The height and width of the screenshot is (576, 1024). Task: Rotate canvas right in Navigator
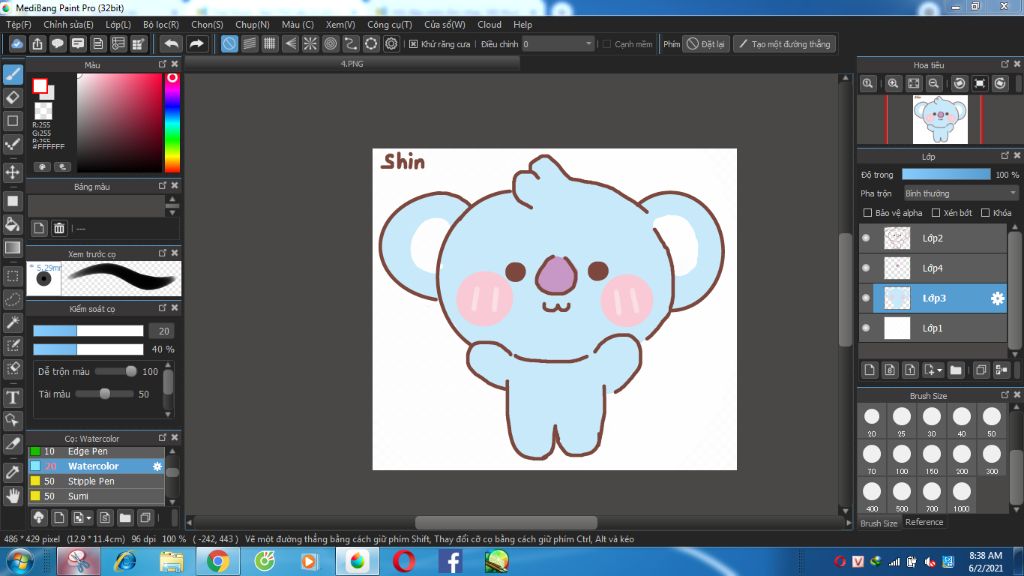(1000, 84)
